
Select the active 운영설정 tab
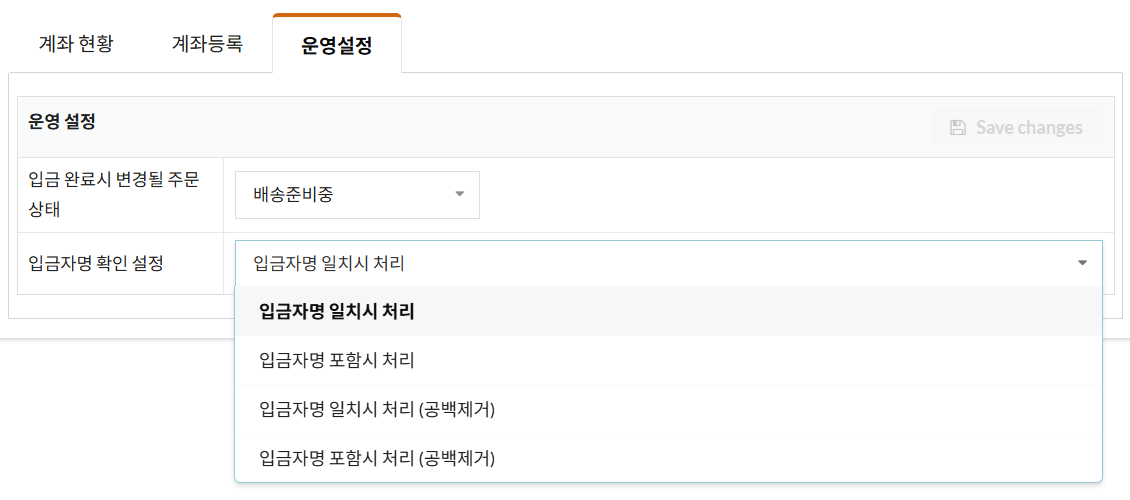pos(337,46)
